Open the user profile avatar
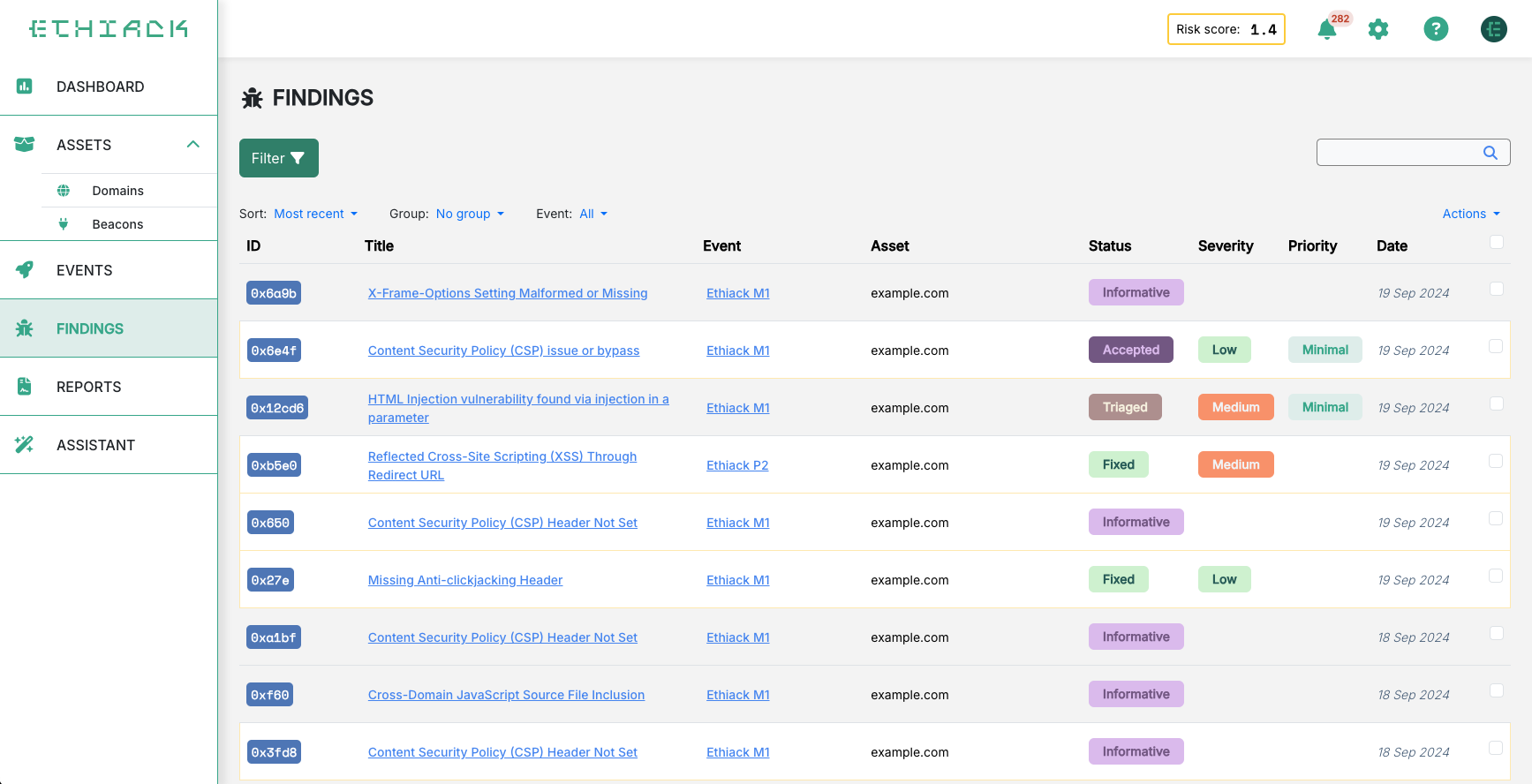Image resolution: width=1532 pixels, height=784 pixels. [1494, 29]
